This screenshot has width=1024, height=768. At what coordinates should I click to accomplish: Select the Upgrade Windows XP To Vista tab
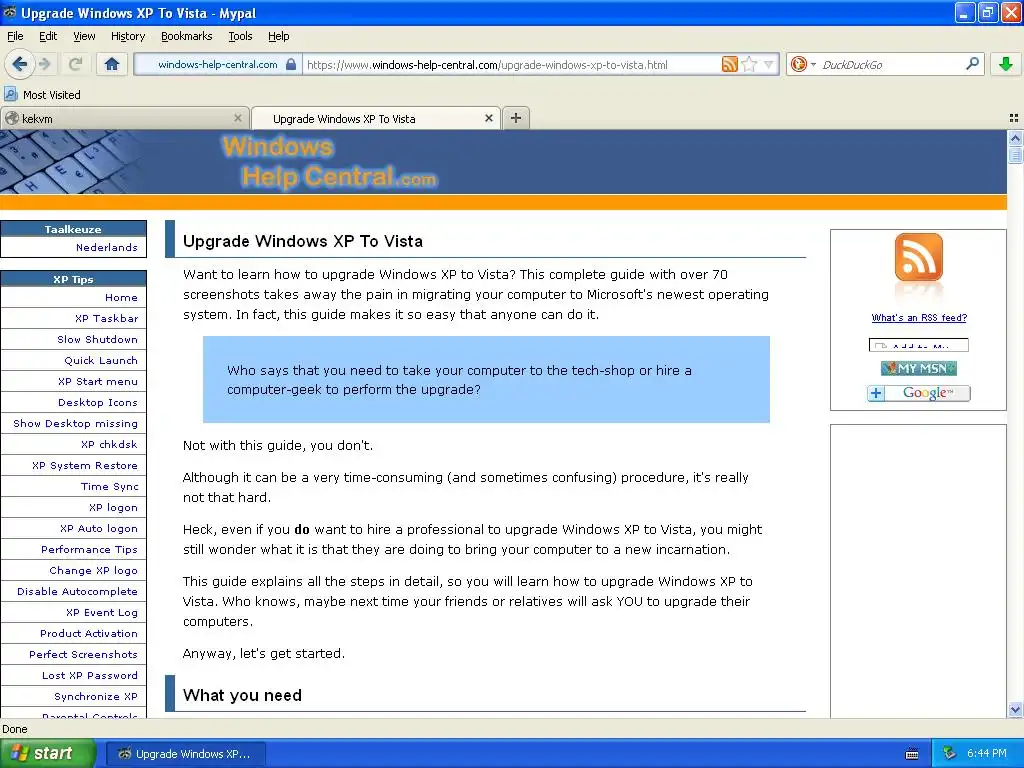(x=376, y=118)
